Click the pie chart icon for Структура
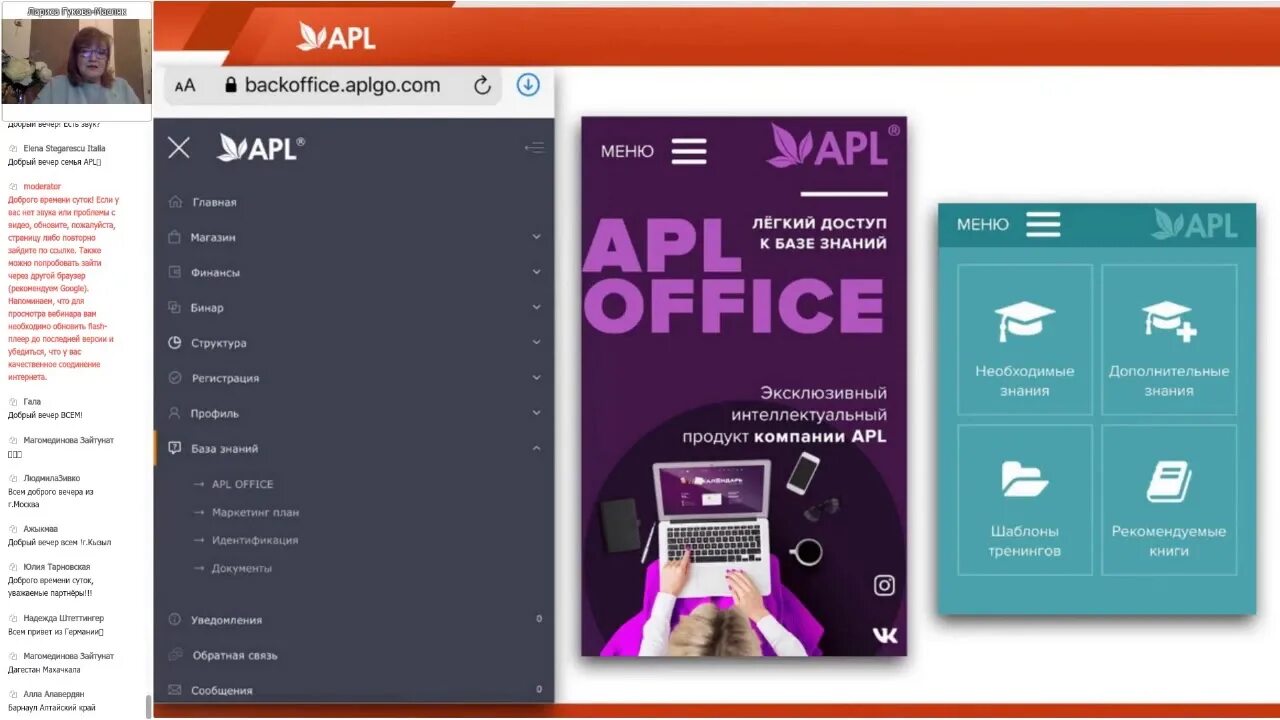 coord(175,343)
